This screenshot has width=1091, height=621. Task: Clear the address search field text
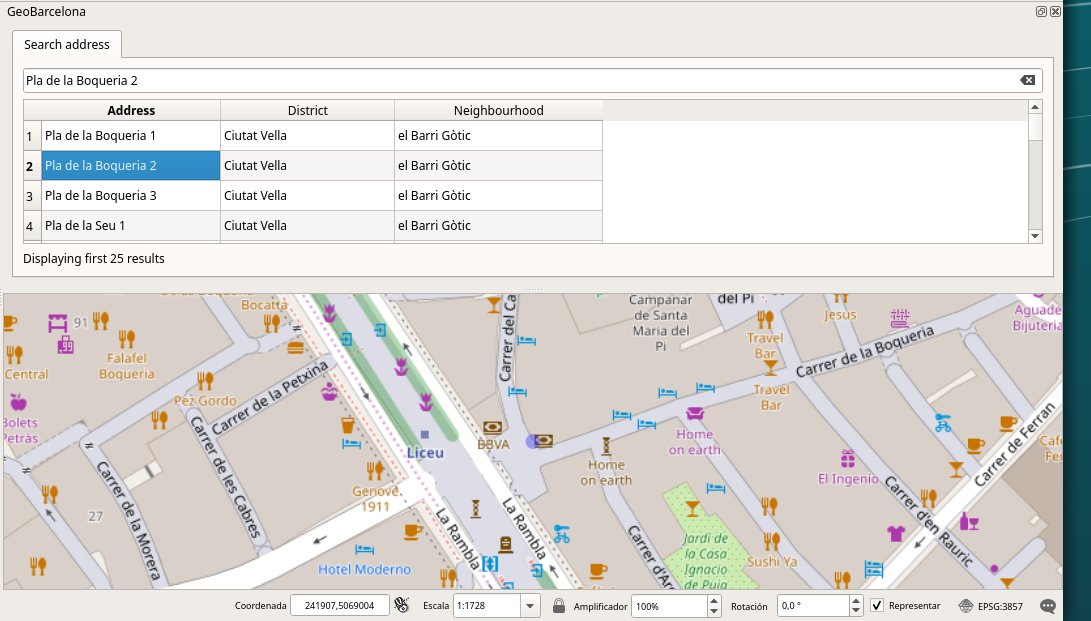(x=1027, y=80)
